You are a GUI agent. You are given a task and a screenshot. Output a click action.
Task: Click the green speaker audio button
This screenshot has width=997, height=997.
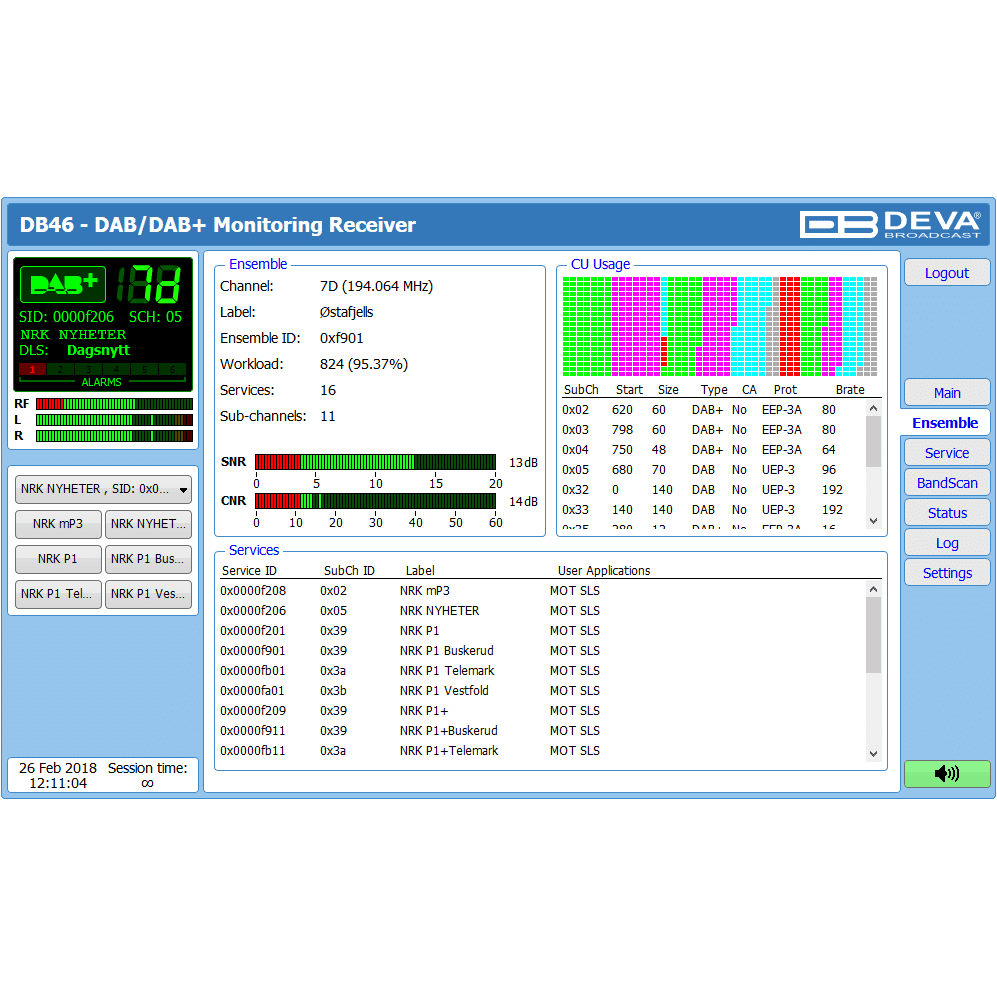tap(946, 773)
